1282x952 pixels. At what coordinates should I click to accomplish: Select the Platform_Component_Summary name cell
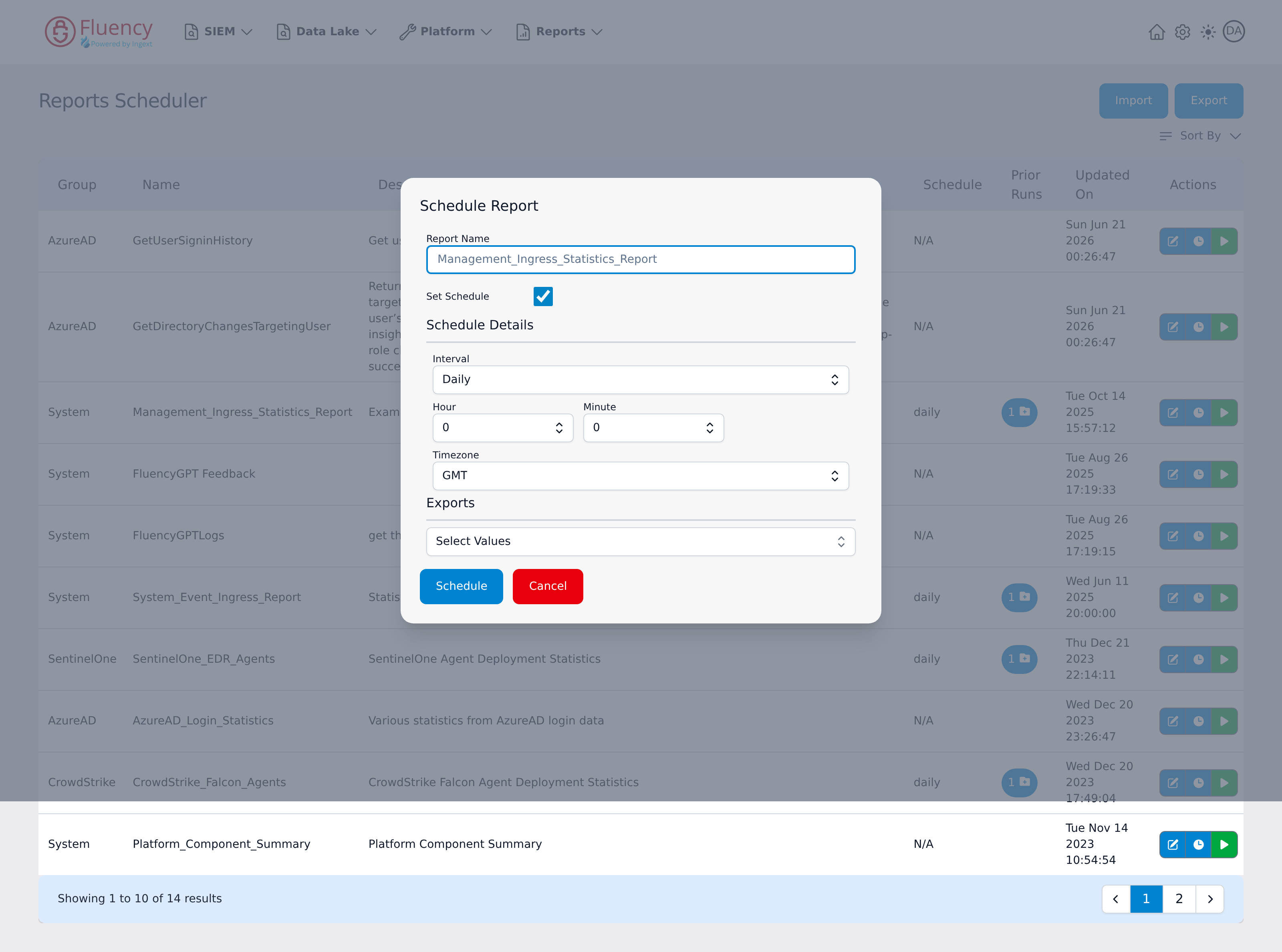pyautogui.click(x=221, y=844)
